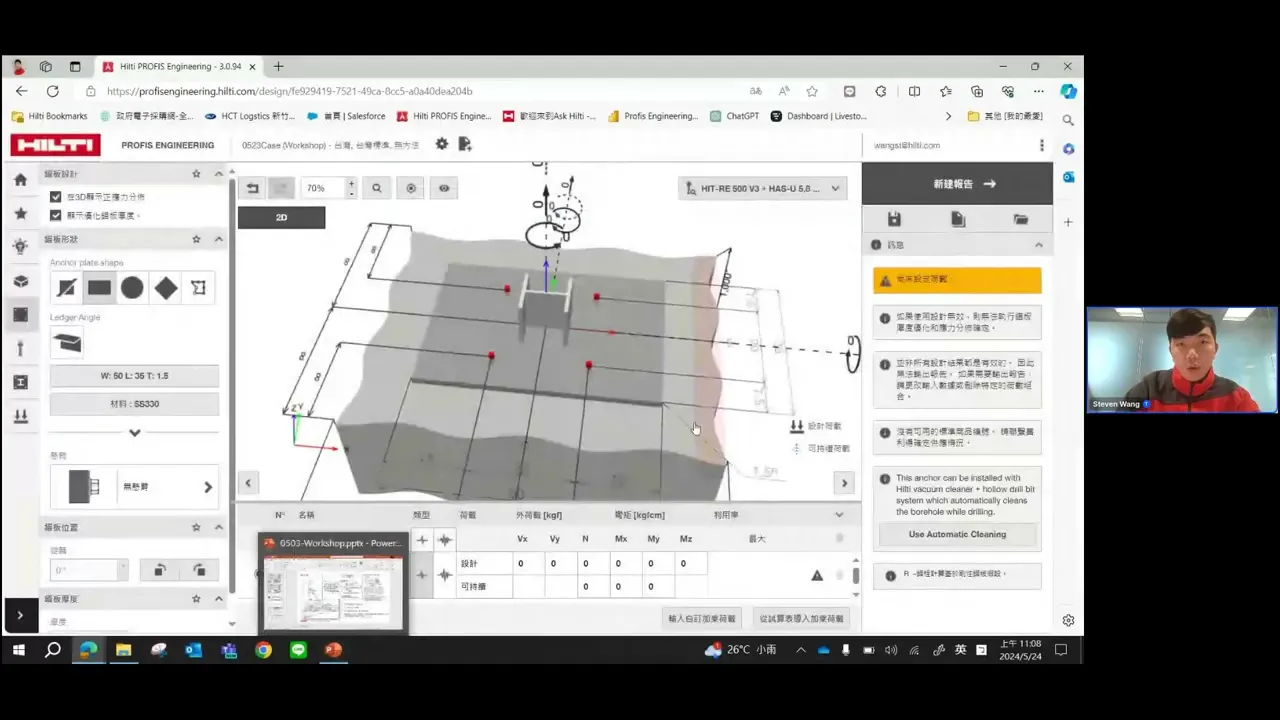Expand the chevron below material SS330

click(x=134, y=432)
